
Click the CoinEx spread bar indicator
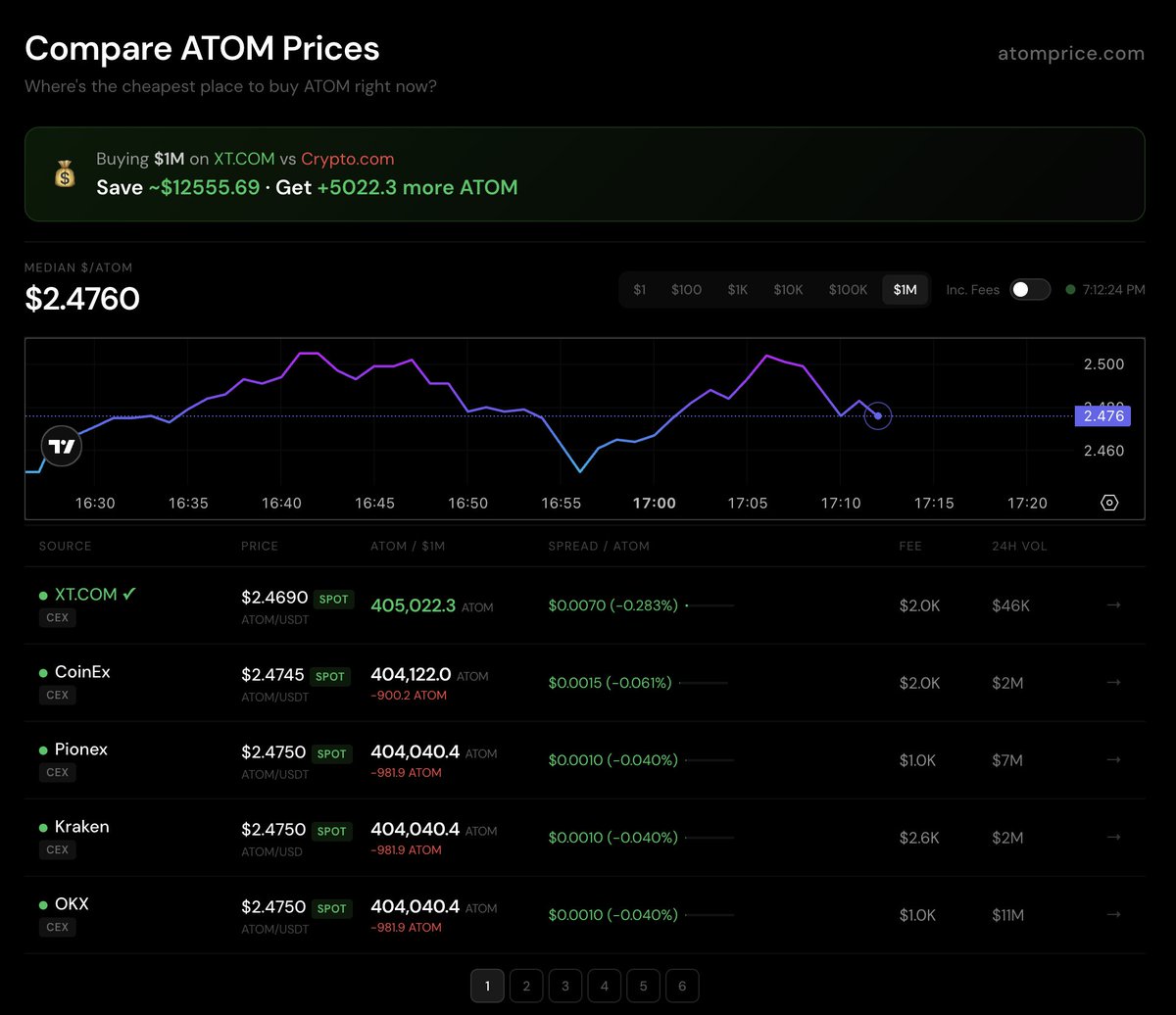click(x=704, y=683)
